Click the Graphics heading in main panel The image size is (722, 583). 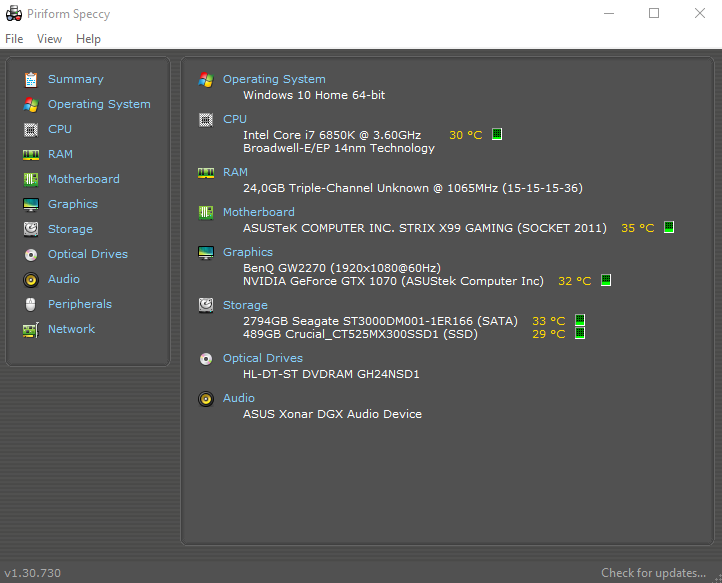pos(248,252)
